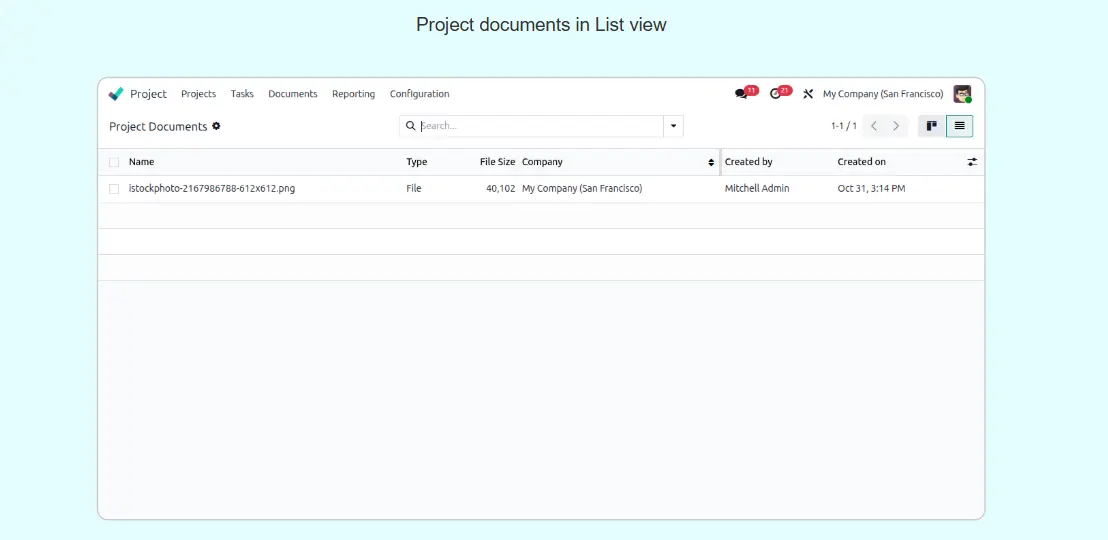1108x540 pixels.
Task: Open the user avatar menu
Action: click(x=962, y=94)
